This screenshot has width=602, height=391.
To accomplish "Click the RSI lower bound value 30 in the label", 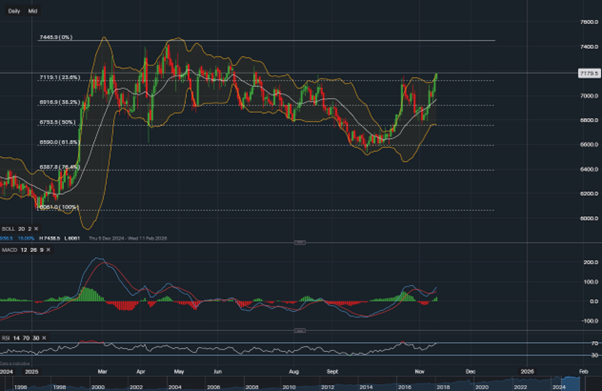I will (36, 338).
